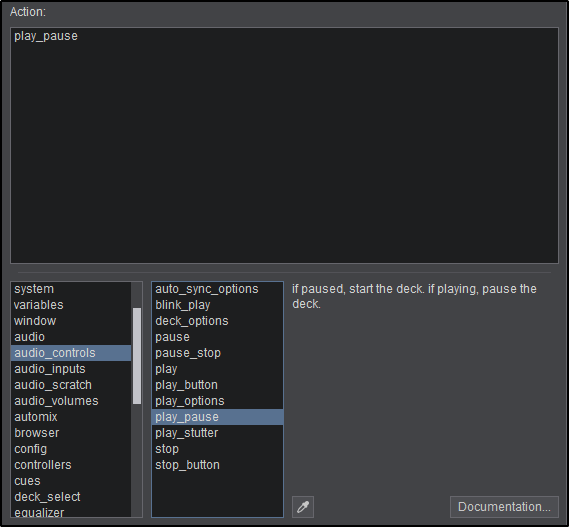Select the variables category
Screen dimensions: 569x527
[x=71, y=305]
